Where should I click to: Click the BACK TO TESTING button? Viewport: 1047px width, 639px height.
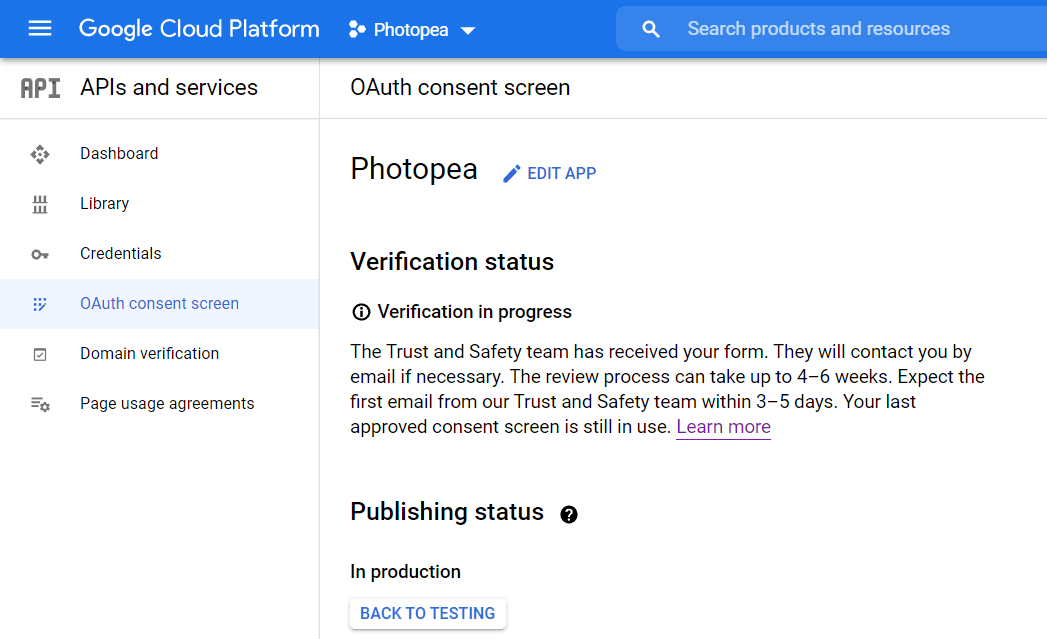pos(427,614)
